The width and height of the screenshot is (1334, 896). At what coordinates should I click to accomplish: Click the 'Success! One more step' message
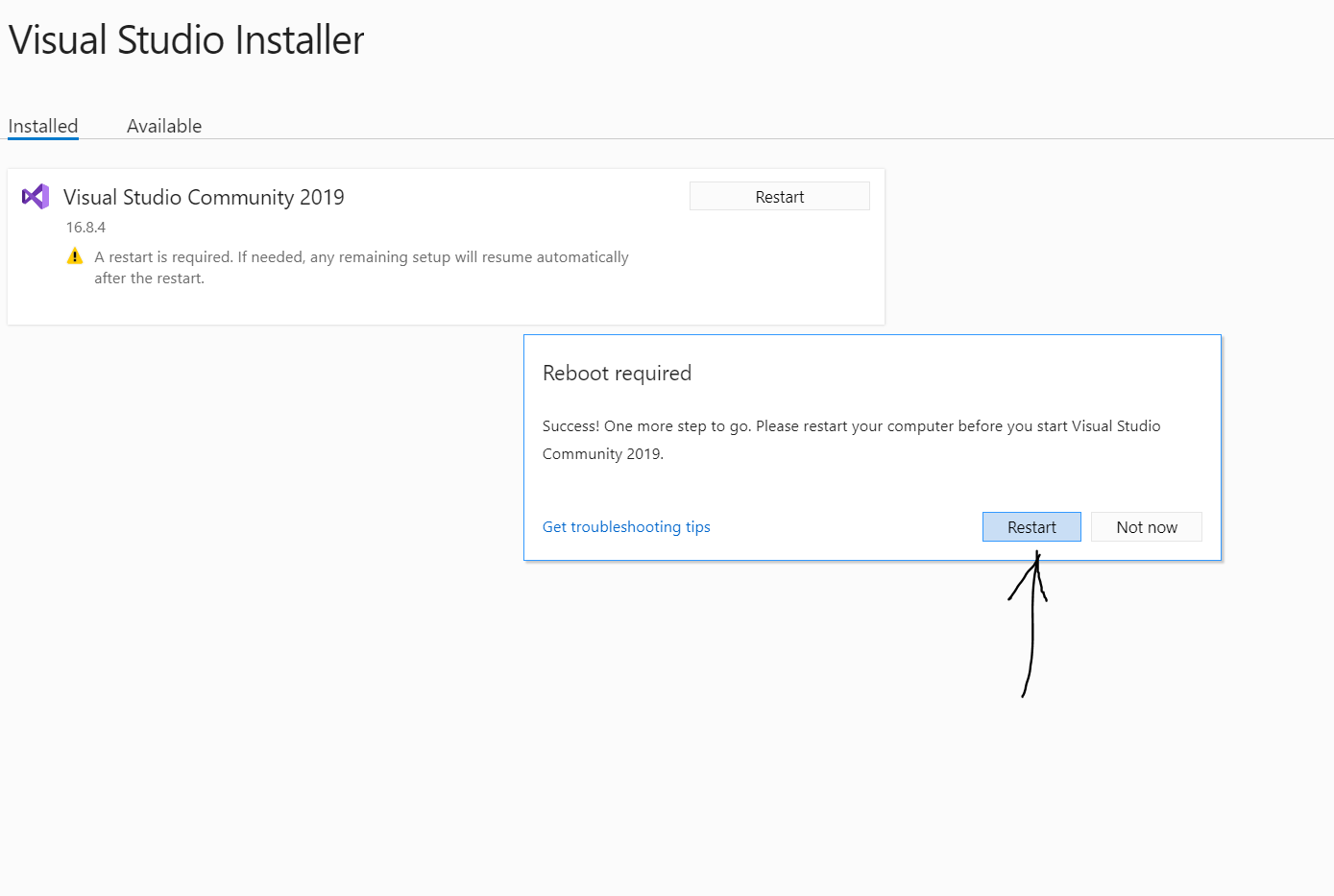point(851,426)
